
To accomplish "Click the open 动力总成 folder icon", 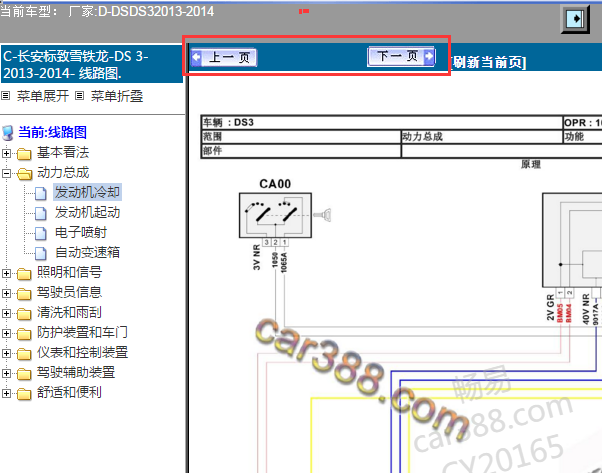I will [x=25, y=174].
